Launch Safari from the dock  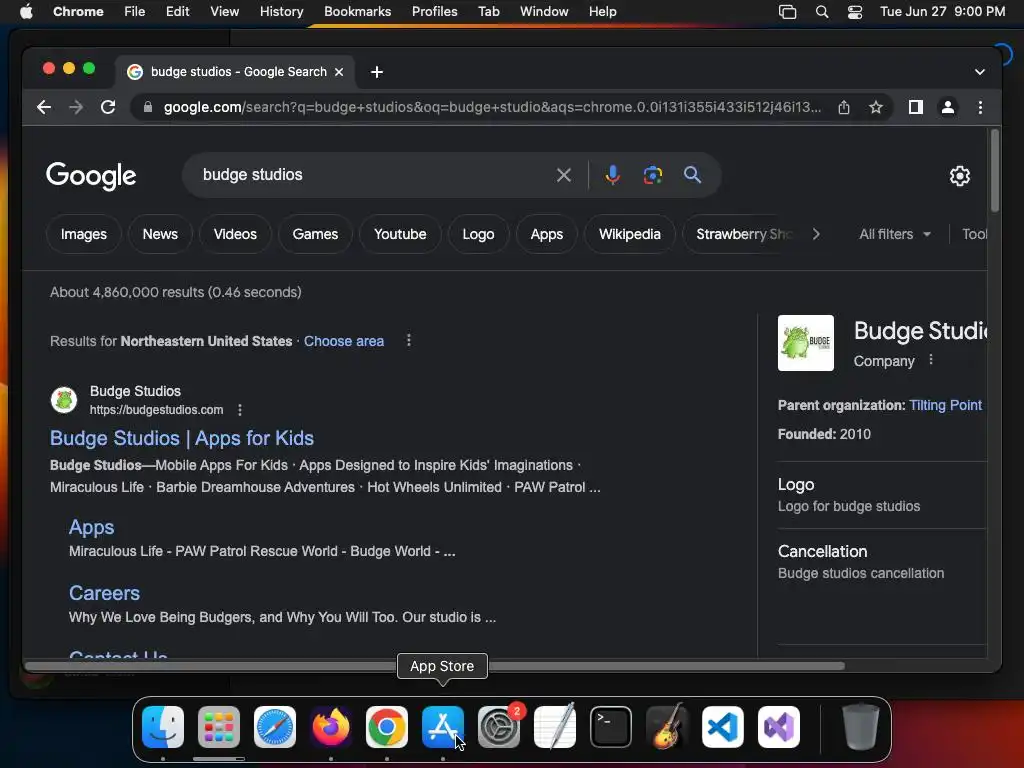point(275,727)
